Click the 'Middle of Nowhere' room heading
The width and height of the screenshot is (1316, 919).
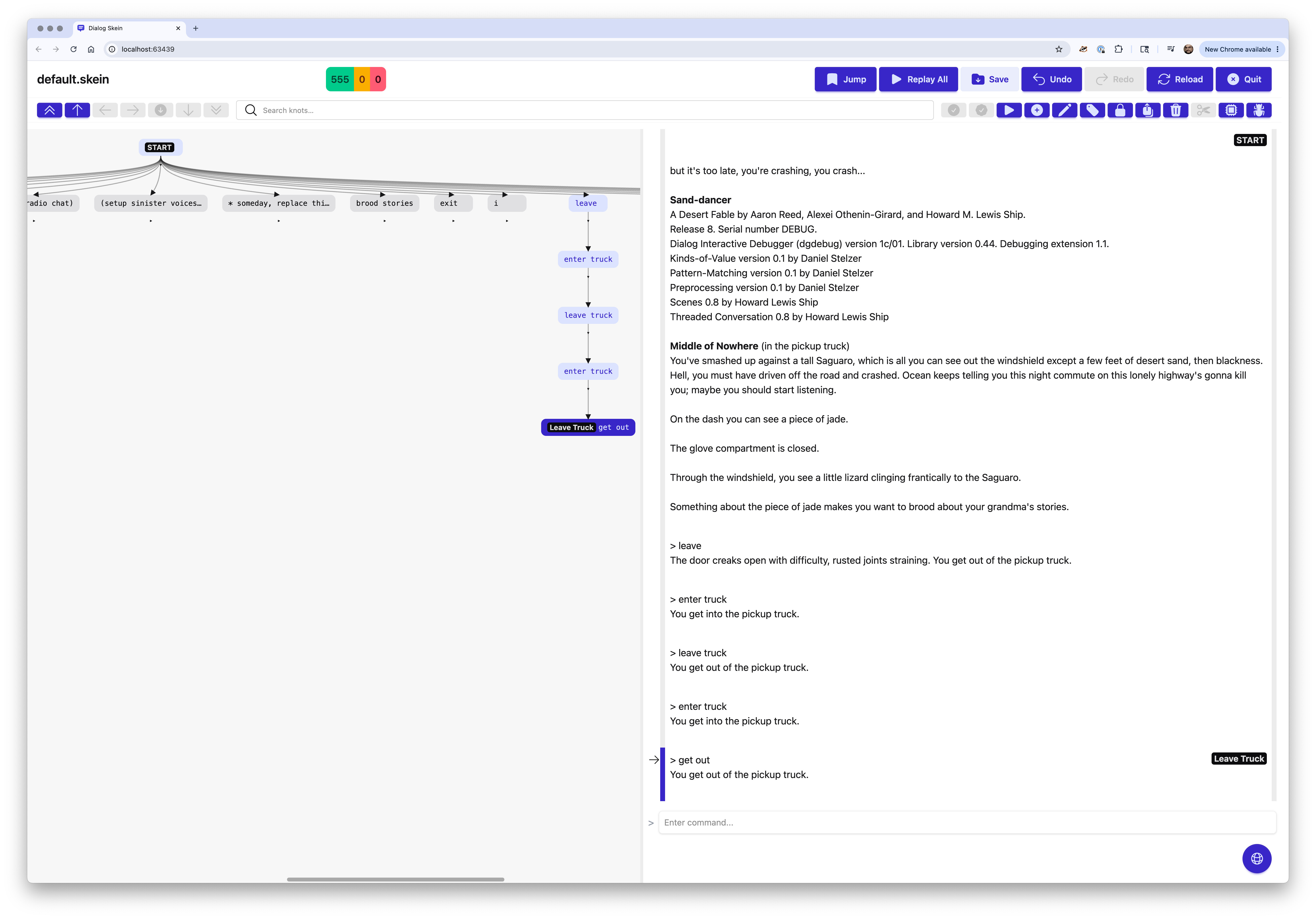714,346
